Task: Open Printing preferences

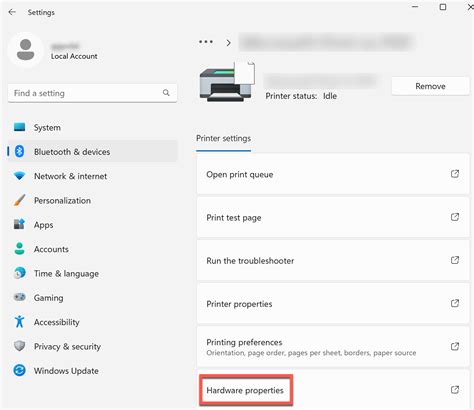Action: [x=333, y=347]
